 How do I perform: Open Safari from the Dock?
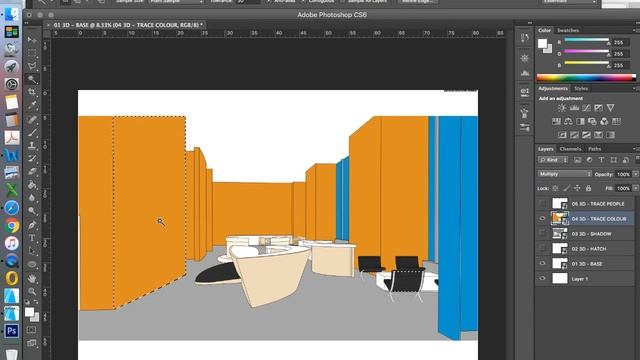click(11, 208)
